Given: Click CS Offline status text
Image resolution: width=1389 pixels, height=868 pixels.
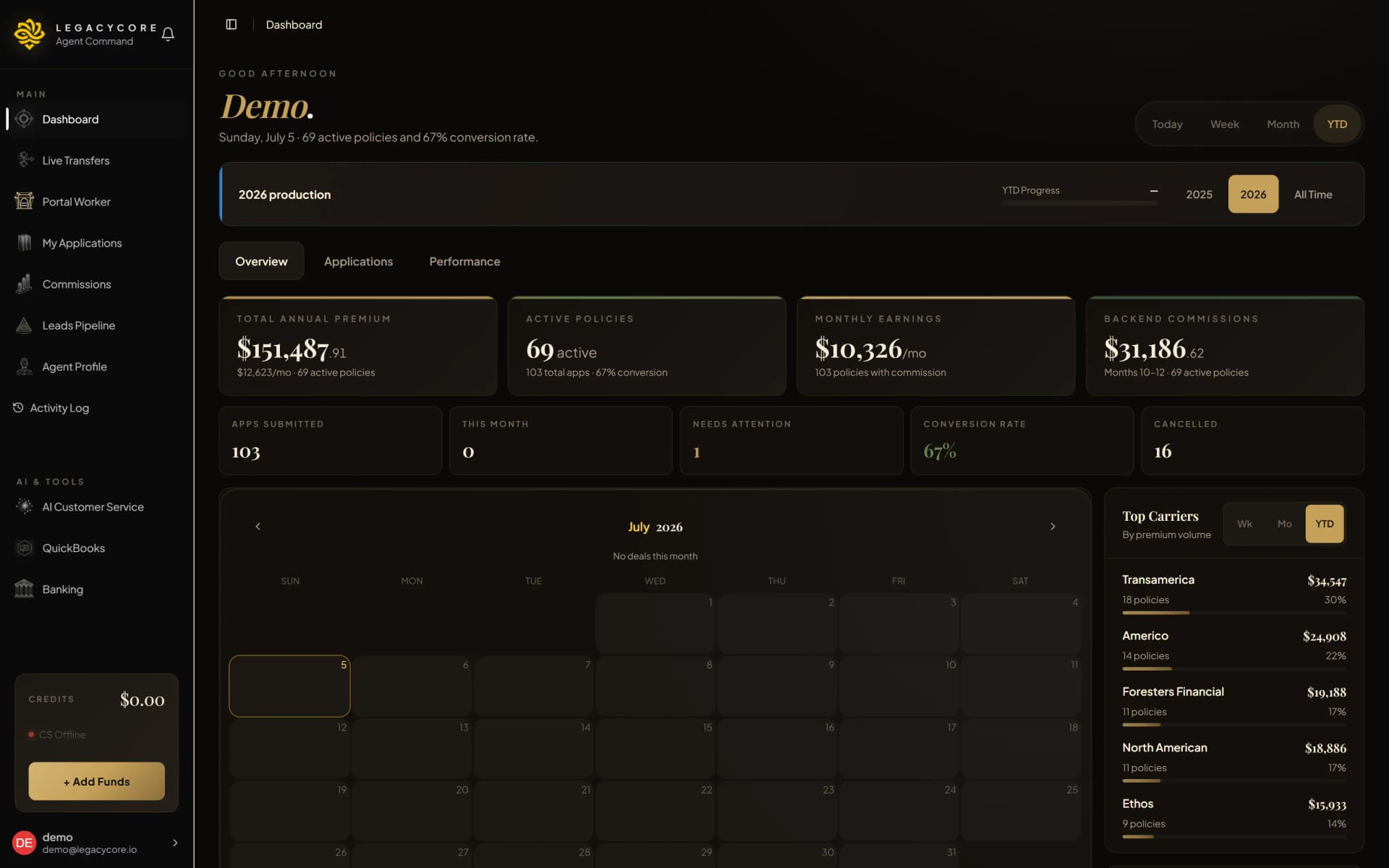Looking at the screenshot, I should click(x=62, y=734).
